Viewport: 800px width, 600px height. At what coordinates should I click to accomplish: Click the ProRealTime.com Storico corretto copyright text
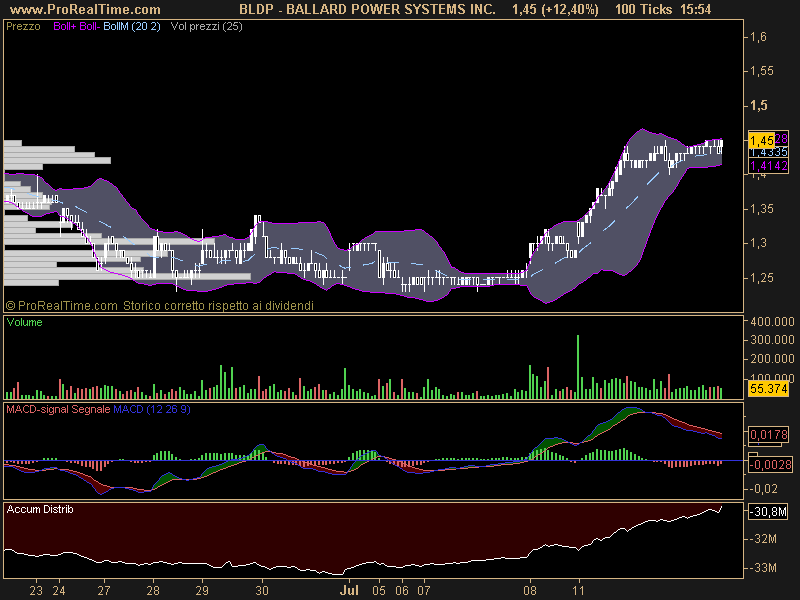point(160,306)
